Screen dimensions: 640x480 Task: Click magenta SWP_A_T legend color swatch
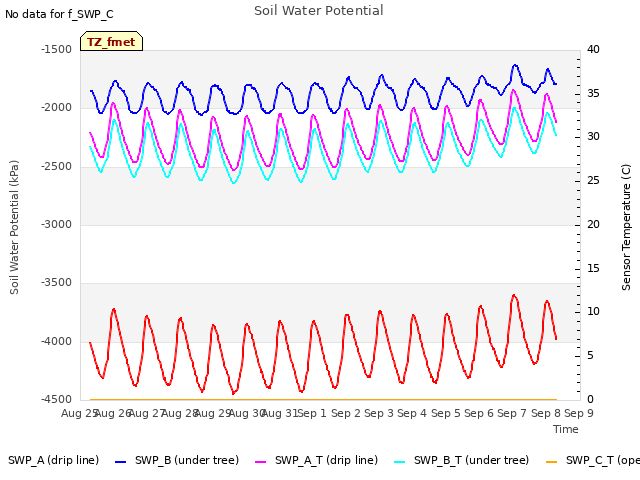[x=260, y=462]
